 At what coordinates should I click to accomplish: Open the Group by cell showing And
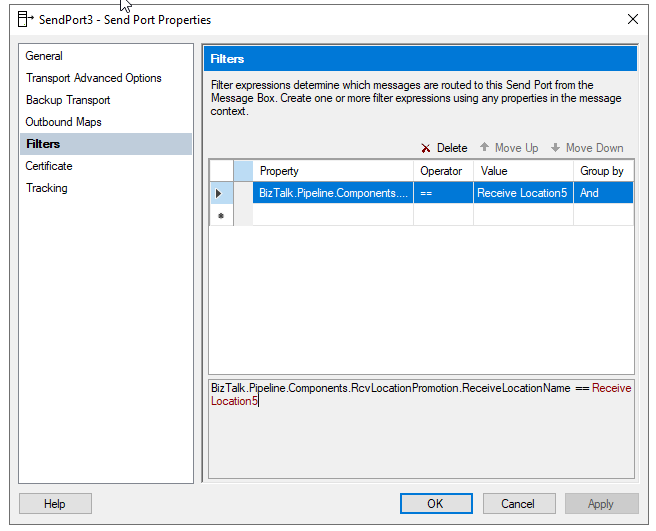(603, 193)
